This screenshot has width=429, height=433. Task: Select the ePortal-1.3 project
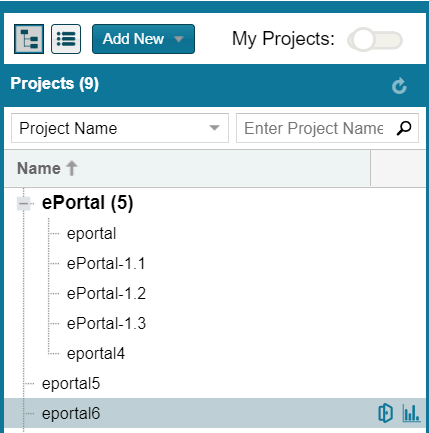click(106, 324)
